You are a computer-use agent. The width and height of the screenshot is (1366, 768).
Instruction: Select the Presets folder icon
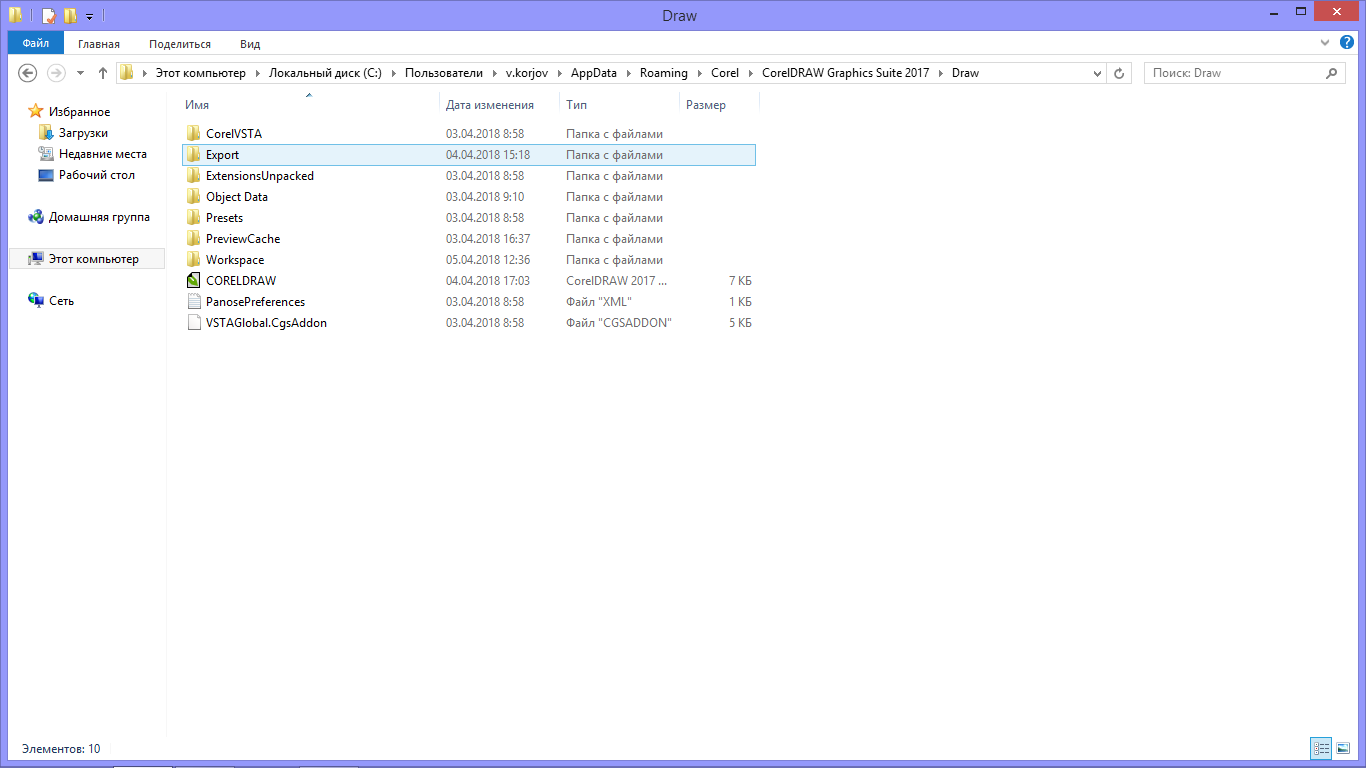[194, 217]
